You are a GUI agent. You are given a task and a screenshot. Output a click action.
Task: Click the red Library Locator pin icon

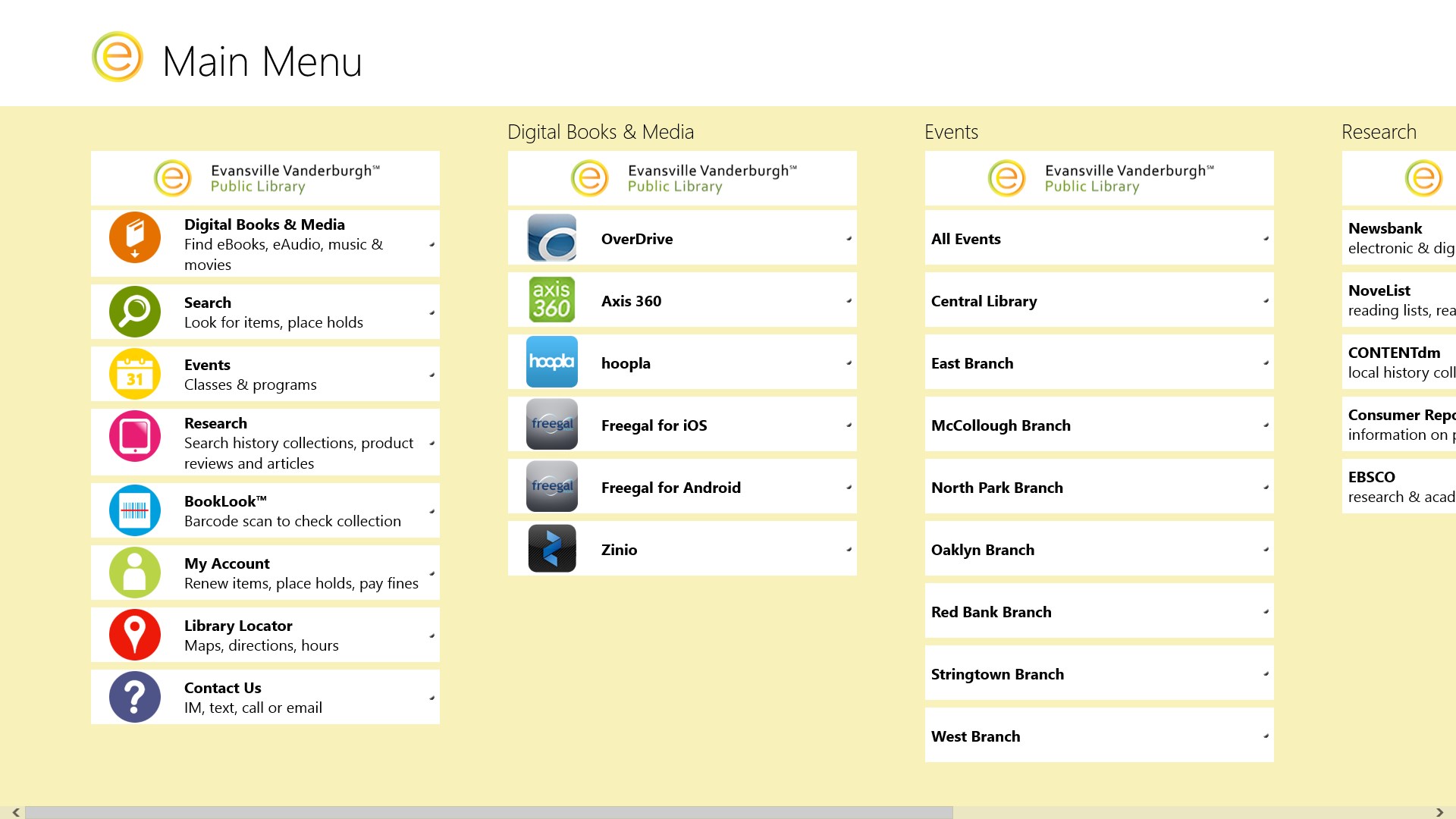click(x=135, y=635)
